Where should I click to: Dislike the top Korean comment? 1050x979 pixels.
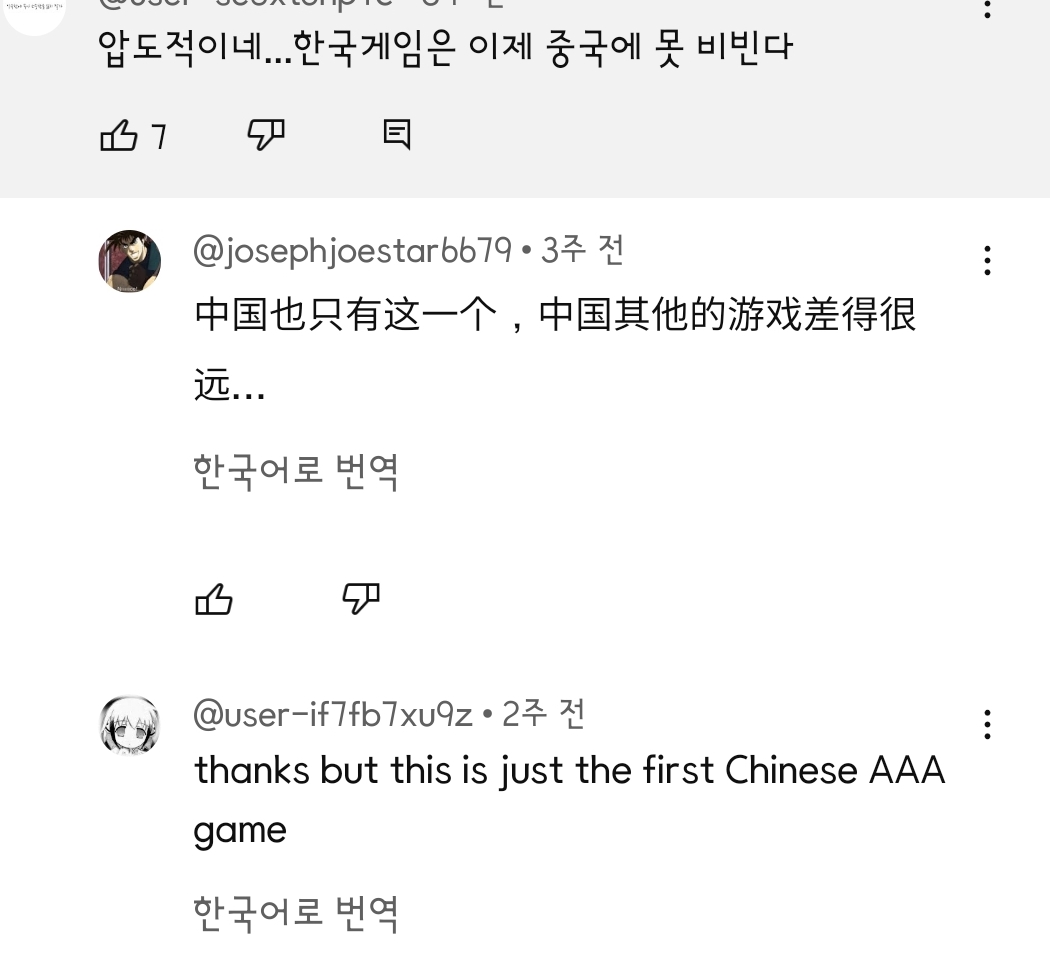[x=266, y=135]
